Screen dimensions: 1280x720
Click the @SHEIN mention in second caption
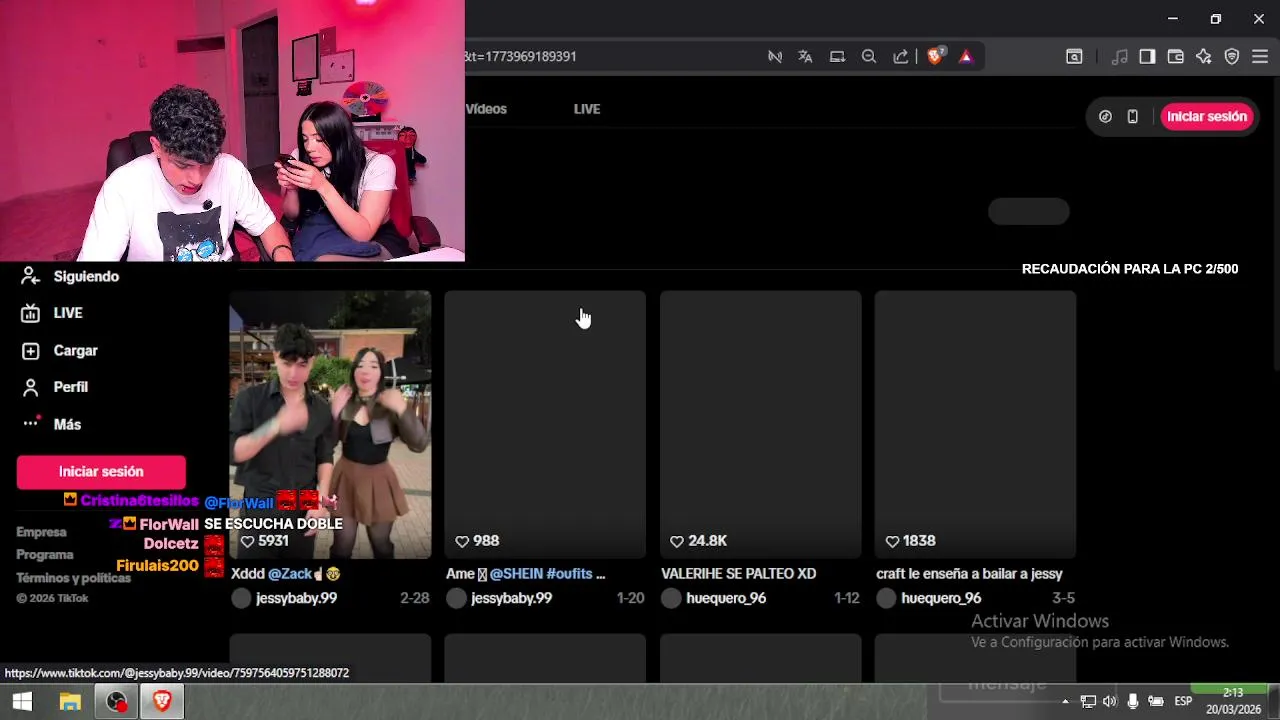point(516,574)
